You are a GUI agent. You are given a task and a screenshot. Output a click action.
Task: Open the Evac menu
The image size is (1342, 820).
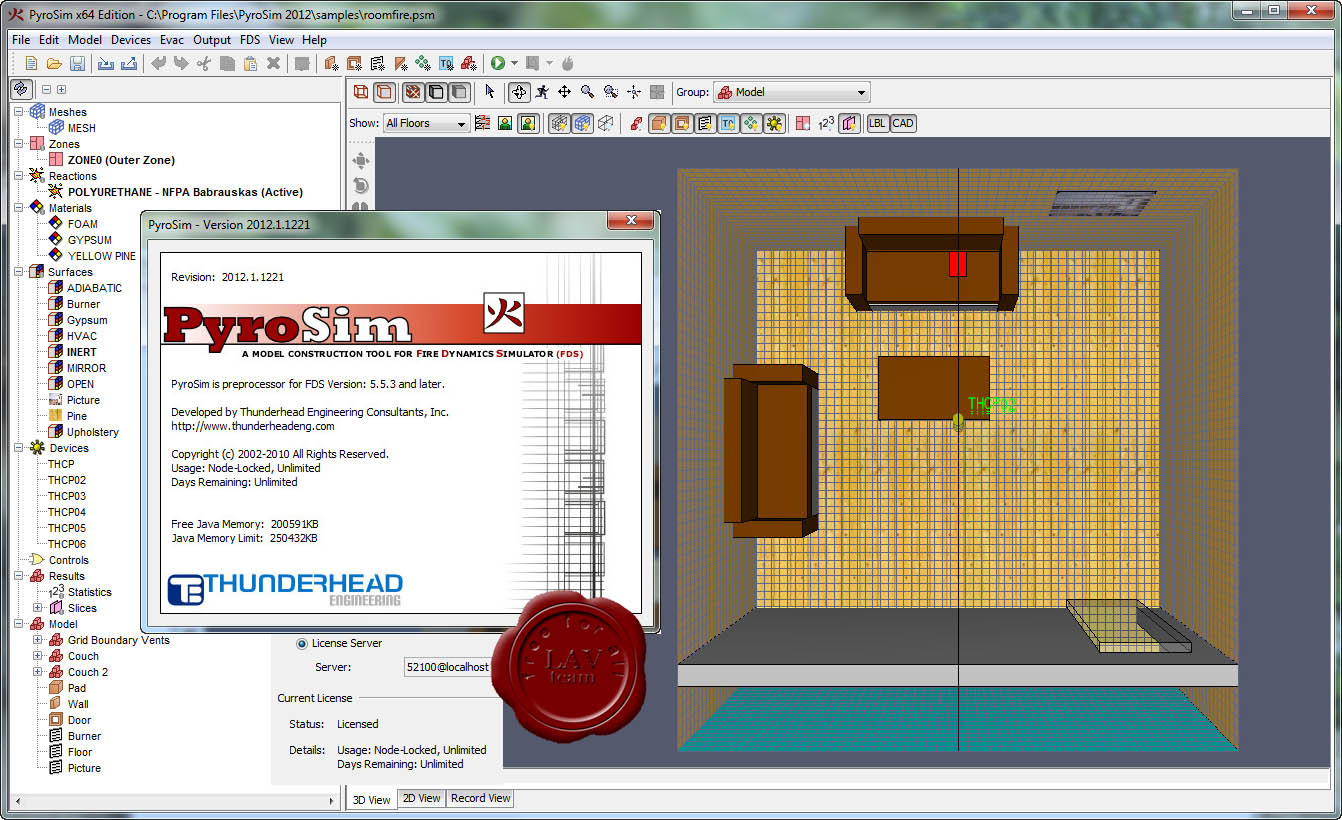coord(172,40)
